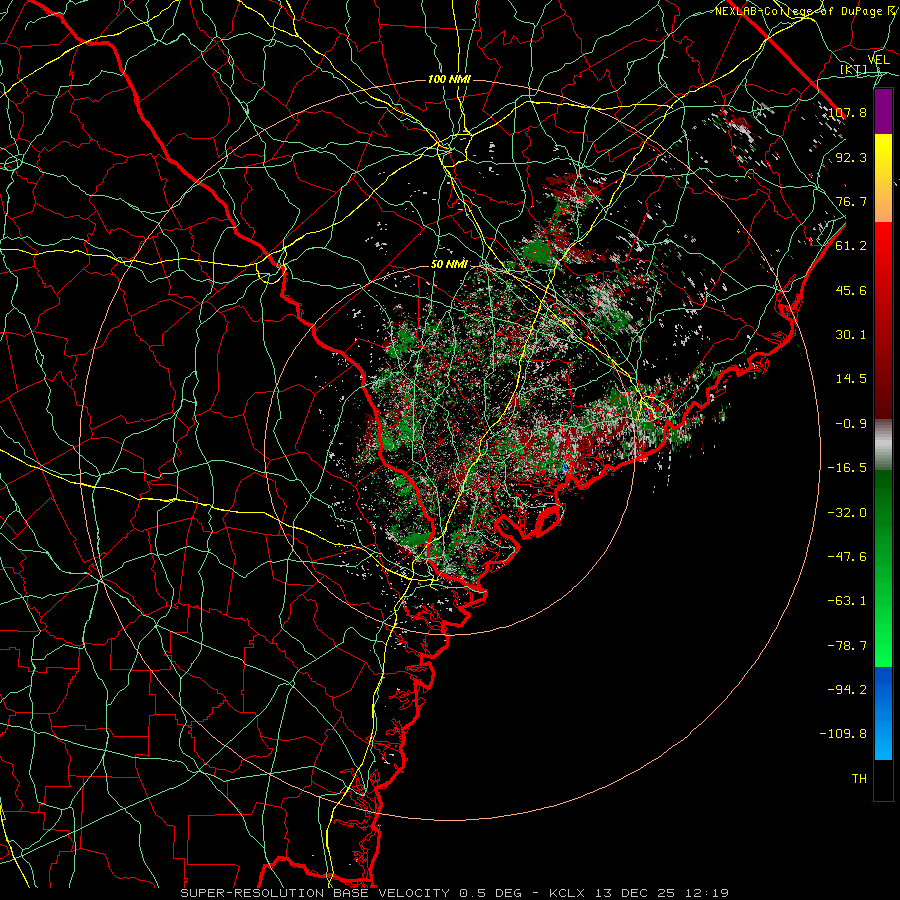
Task: Select the -16.5 legend value
Action: point(847,468)
